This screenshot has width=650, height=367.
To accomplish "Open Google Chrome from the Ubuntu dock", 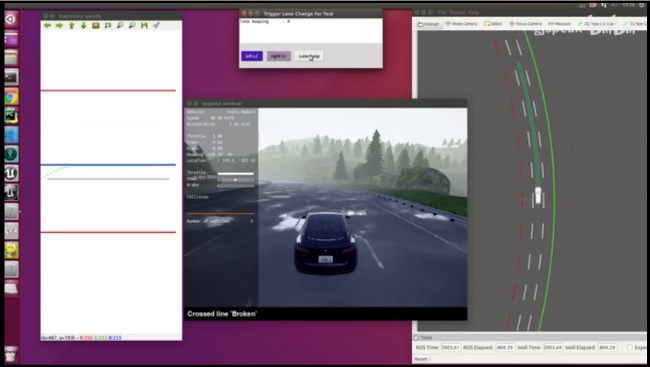I will tap(11, 97).
